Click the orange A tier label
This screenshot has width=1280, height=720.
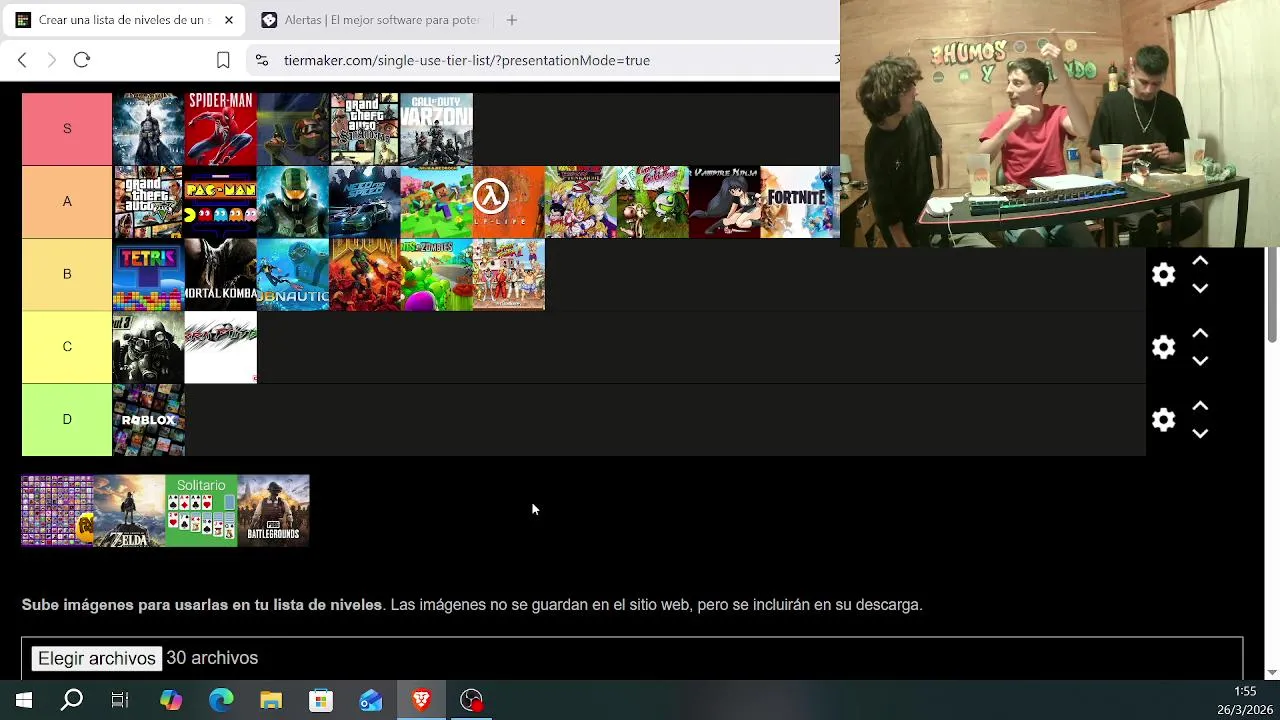pyautogui.click(x=67, y=202)
